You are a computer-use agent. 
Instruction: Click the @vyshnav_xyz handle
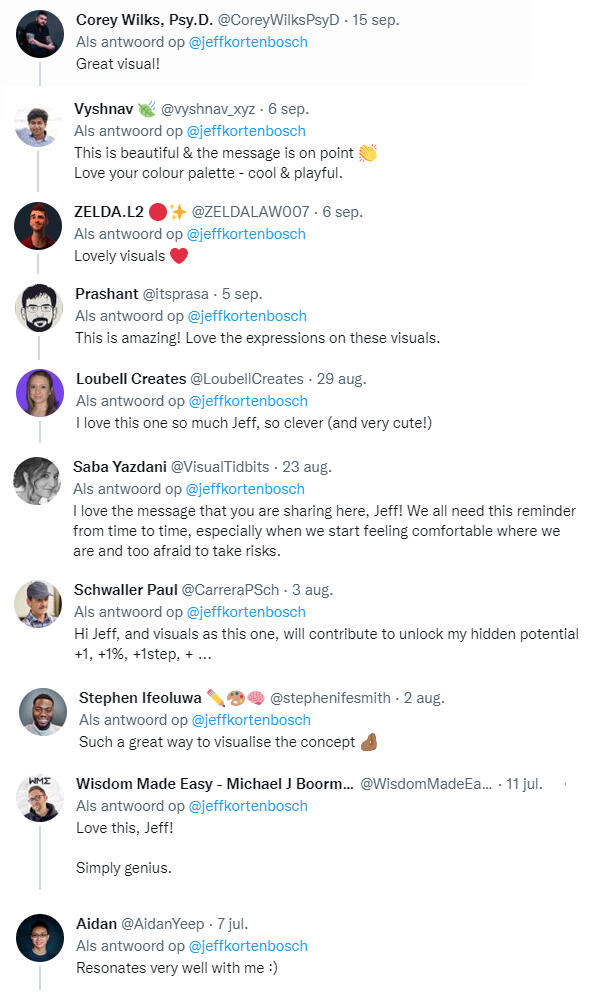pyautogui.click(x=207, y=109)
